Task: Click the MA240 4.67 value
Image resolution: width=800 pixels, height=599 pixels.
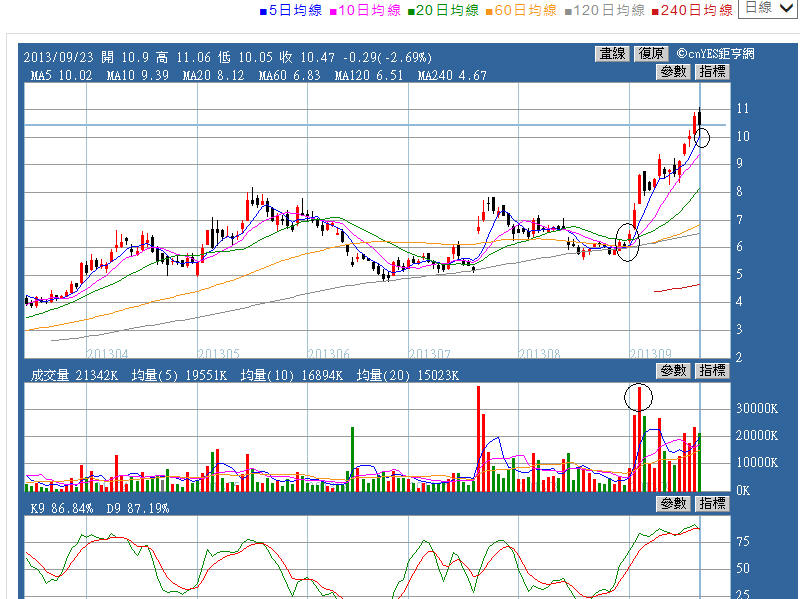Action: click(x=452, y=76)
